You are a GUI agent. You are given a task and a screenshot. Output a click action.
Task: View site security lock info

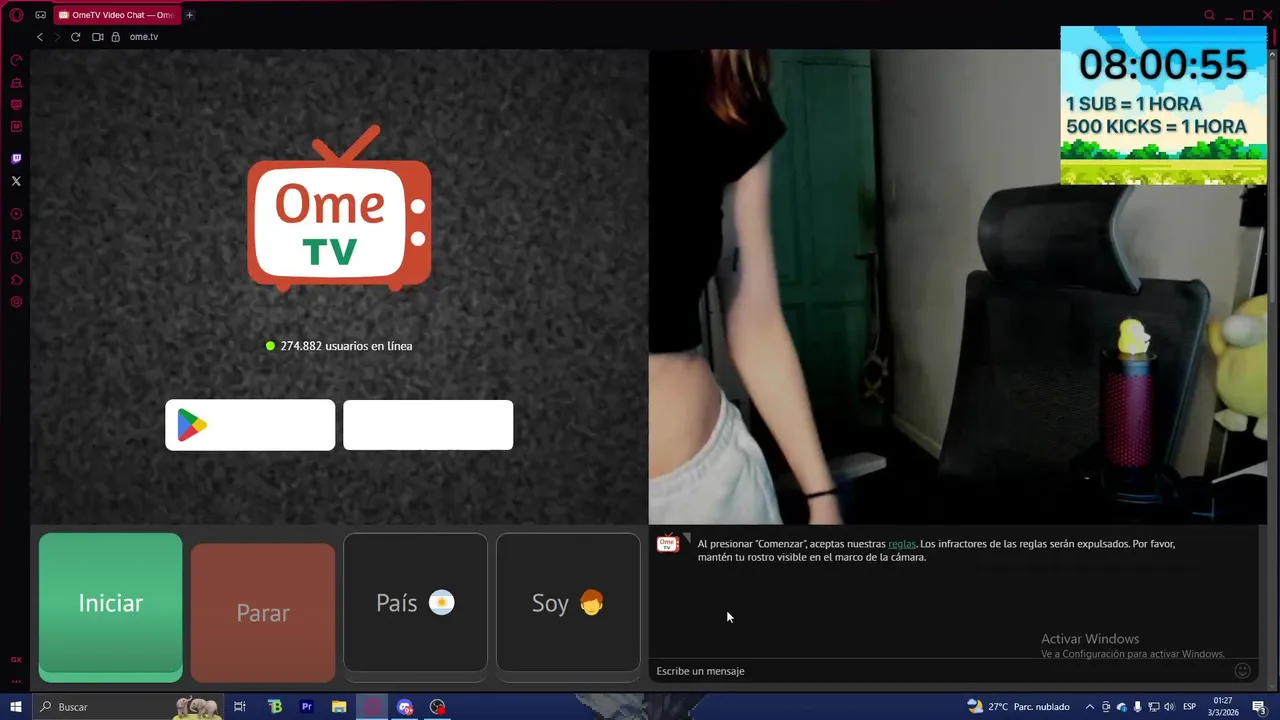click(x=115, y=37)
